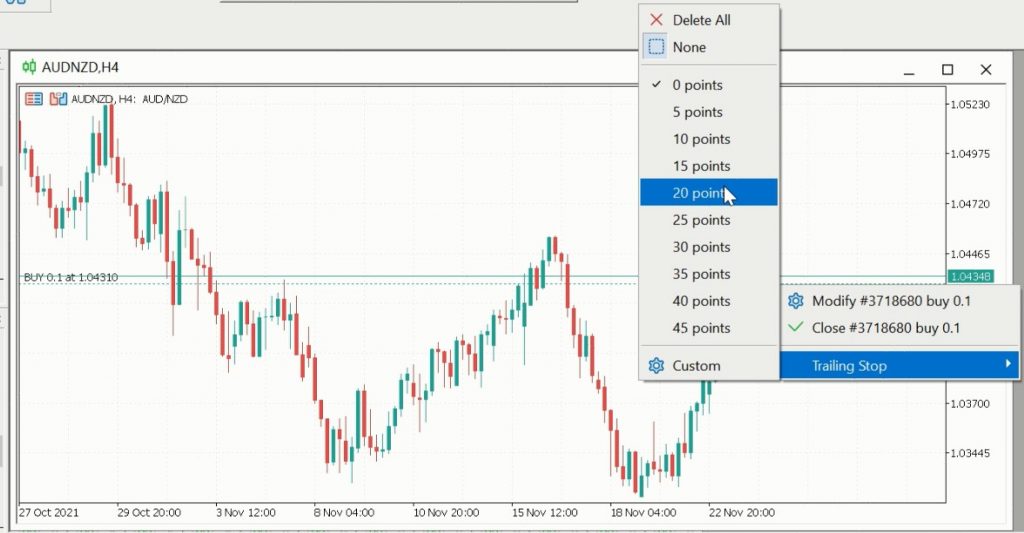Set trailing stop to 40 points
The width and height of the screenshot is (1024, 533).
(x=709, y=301)
